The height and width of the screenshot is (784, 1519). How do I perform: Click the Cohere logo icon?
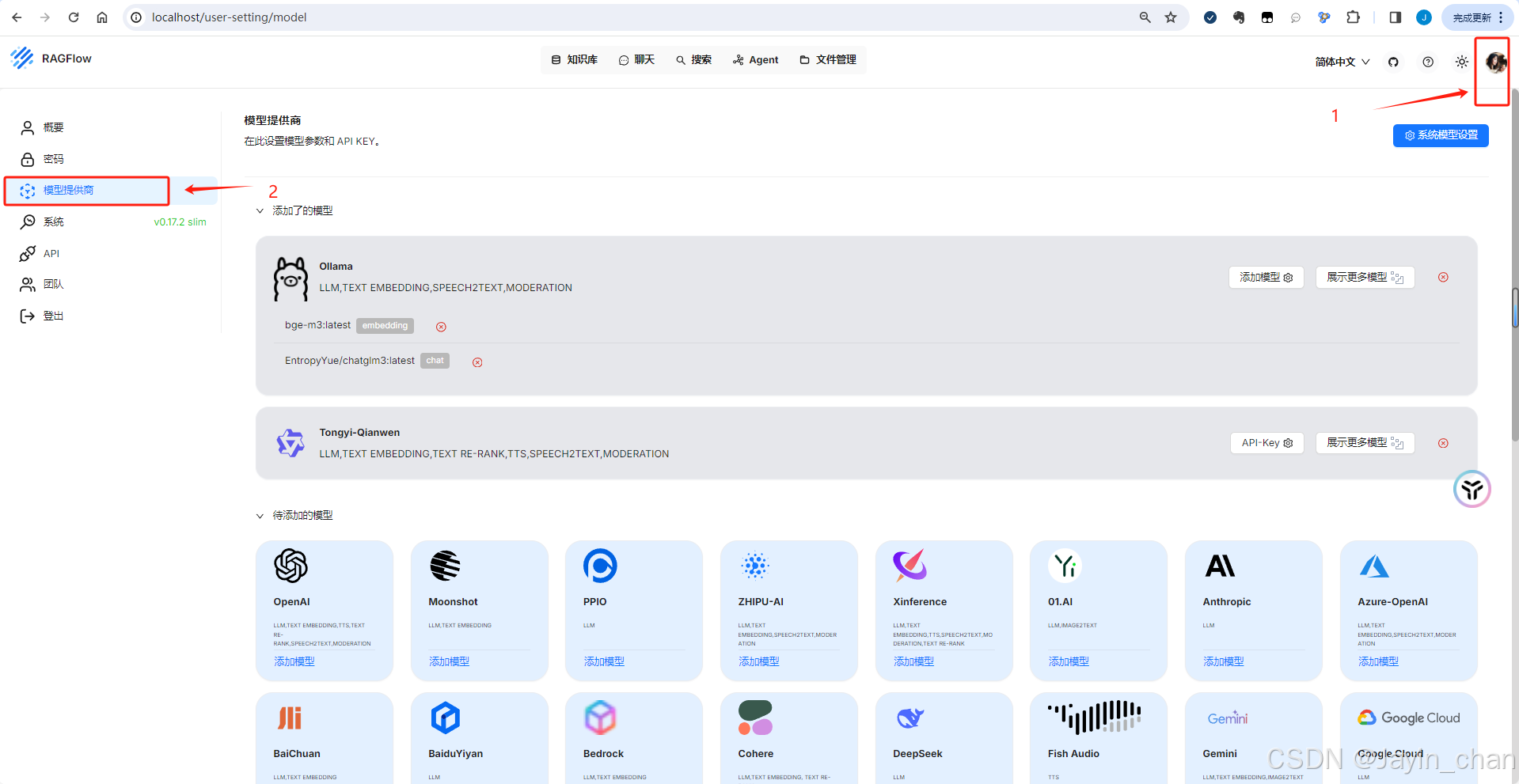point(755,718)
